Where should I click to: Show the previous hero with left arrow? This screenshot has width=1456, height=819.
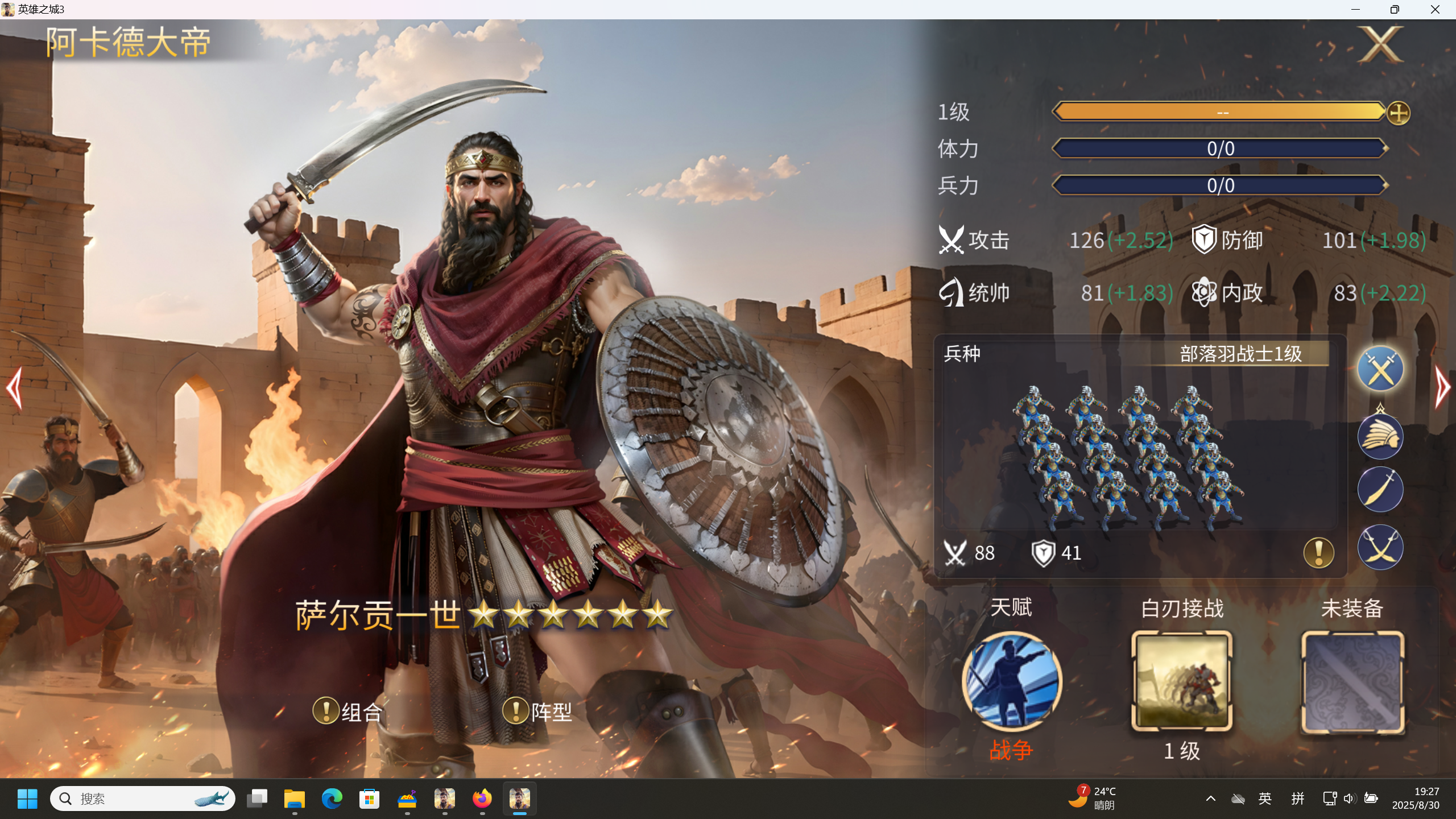tap(15, 388)
